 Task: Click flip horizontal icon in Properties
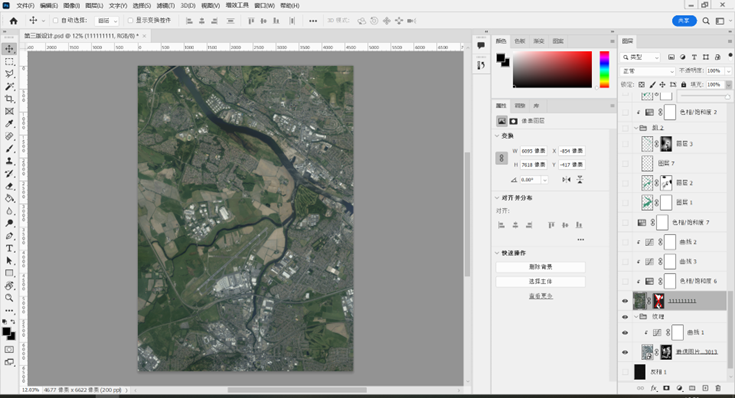coord(566,180)
